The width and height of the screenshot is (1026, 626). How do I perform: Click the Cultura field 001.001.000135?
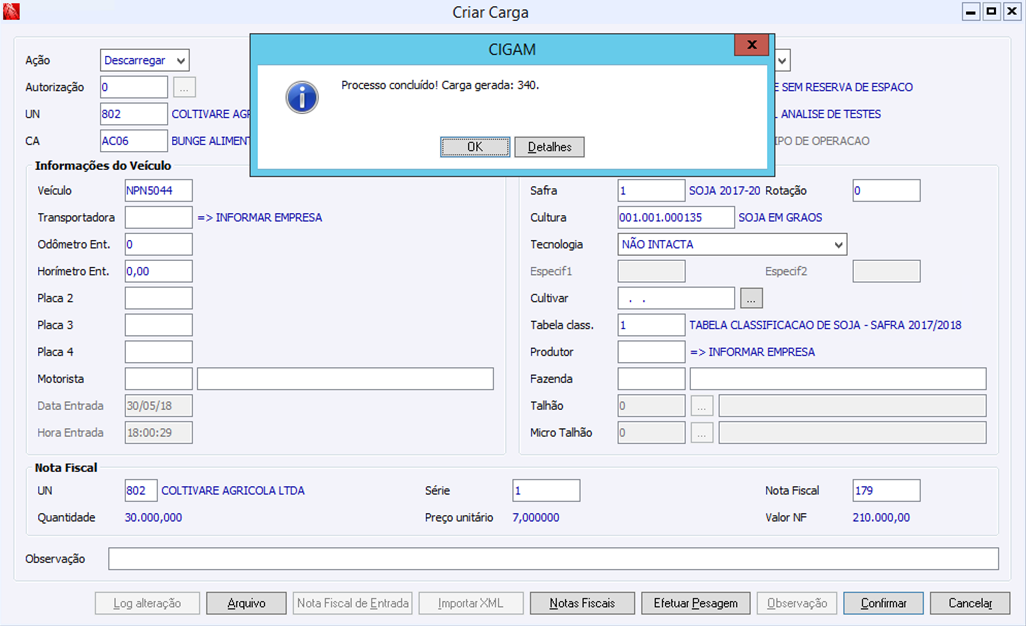(x=677, y=217)
